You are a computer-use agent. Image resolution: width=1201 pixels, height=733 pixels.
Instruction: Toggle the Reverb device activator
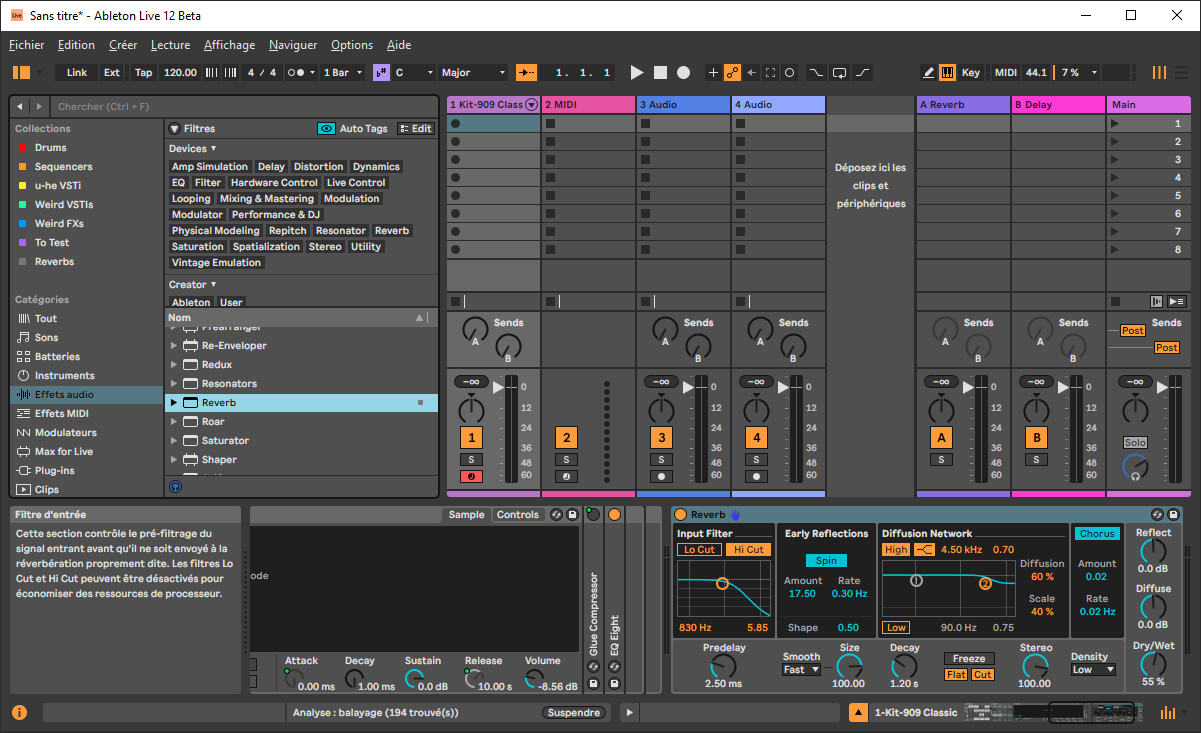pyautogui.click(x=681, y=514)
